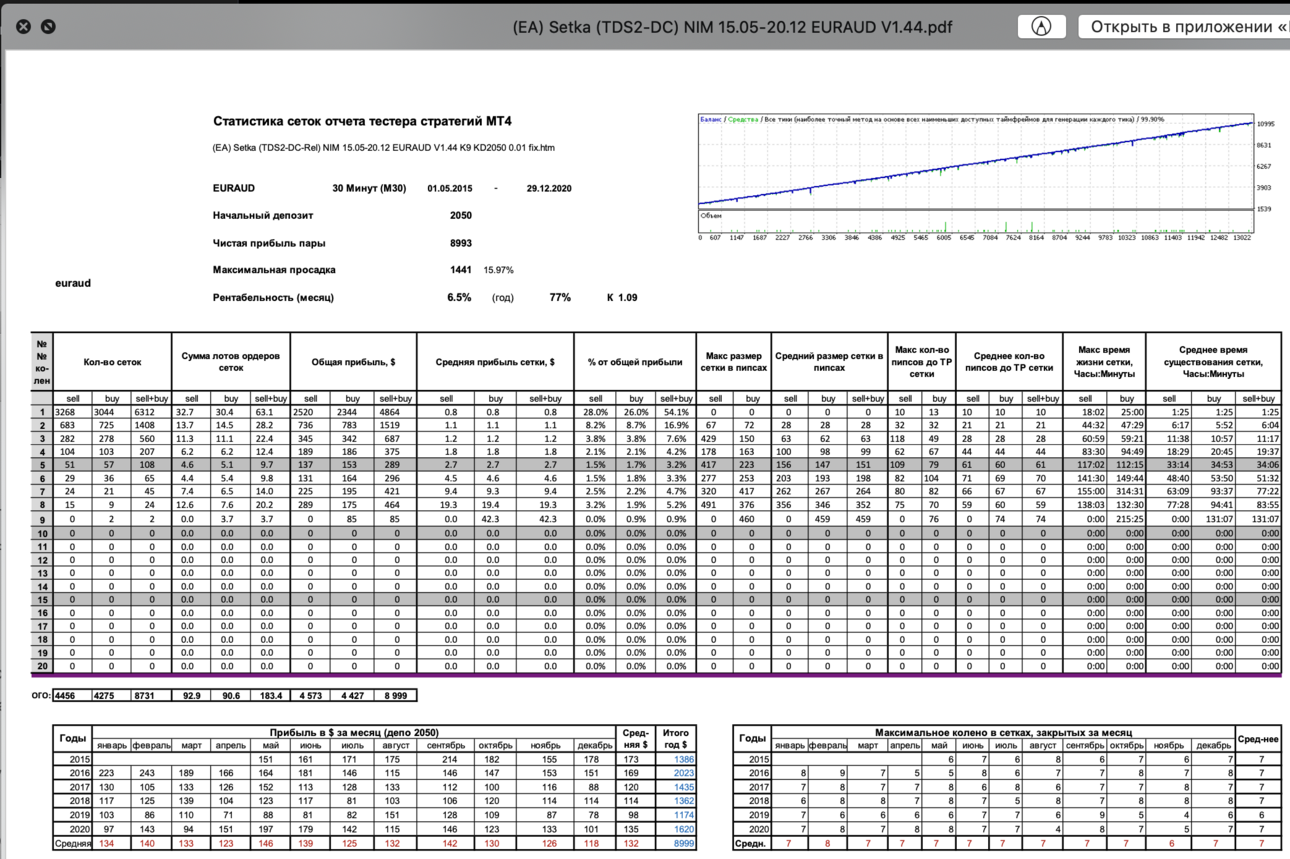Select the cell value "6312" in row 1

(x=145, y=412)
